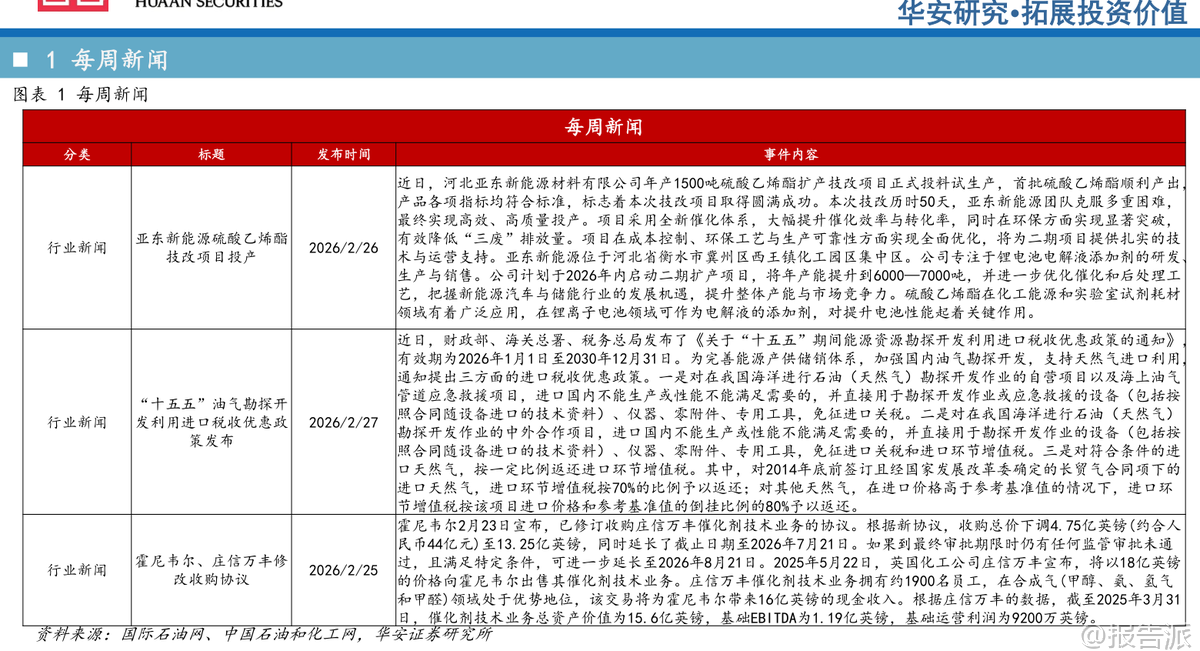Click the 图表 1 每周新闻 caption

tap(81, 95)
